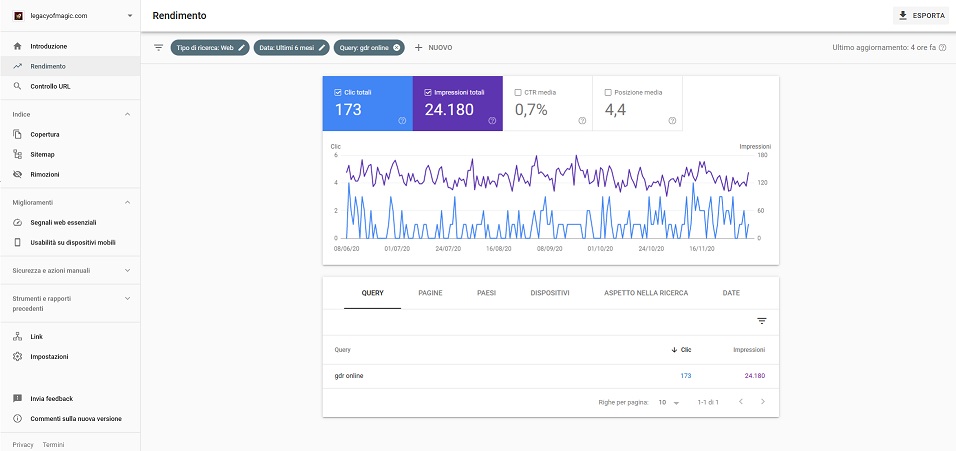This screenshot has width=956, height=451.
Task: Switch to the PAGINE tab
Action: (x=430, y=293)
